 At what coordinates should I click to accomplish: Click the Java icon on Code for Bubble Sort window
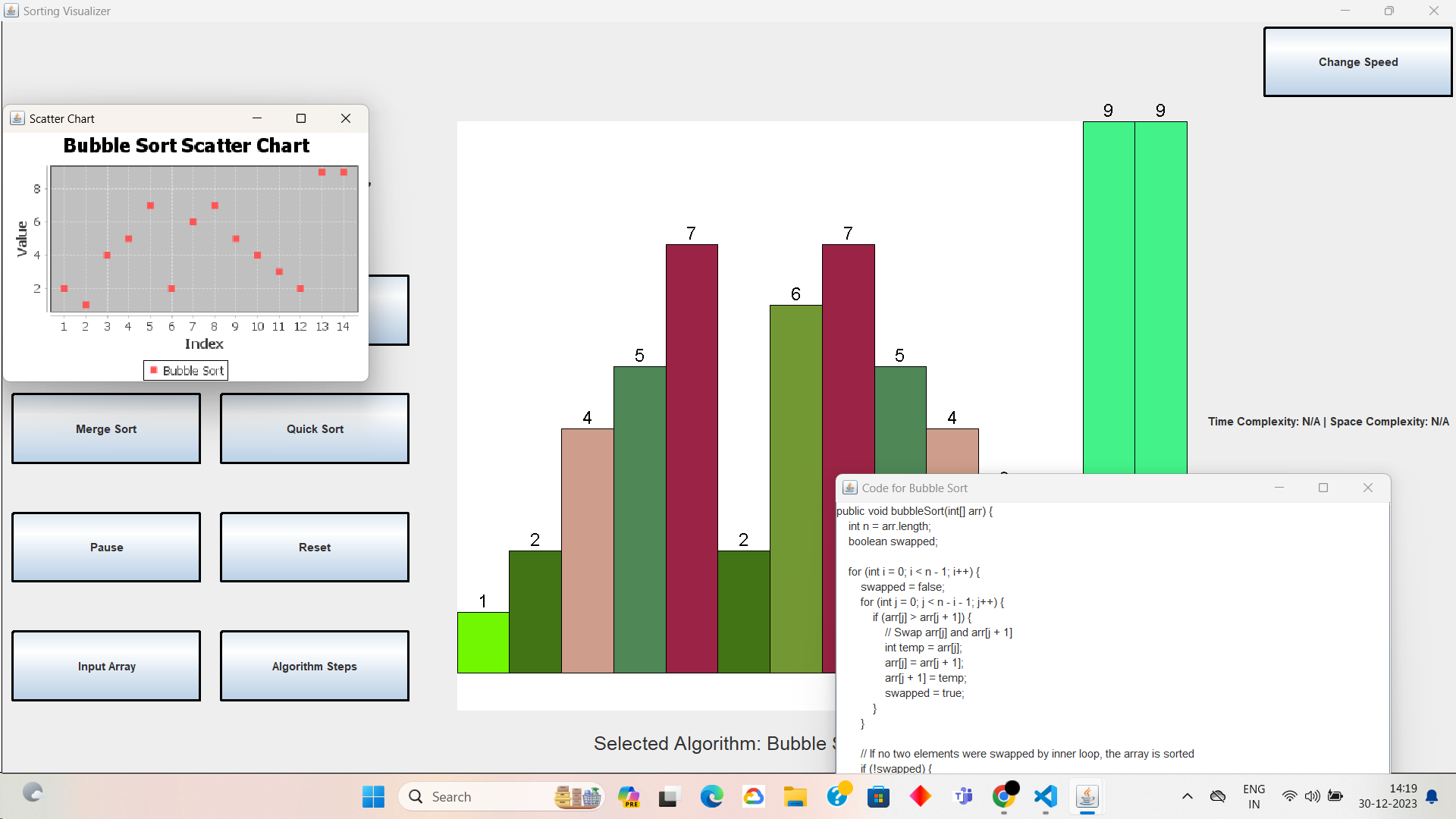click(x=849, y=488)
